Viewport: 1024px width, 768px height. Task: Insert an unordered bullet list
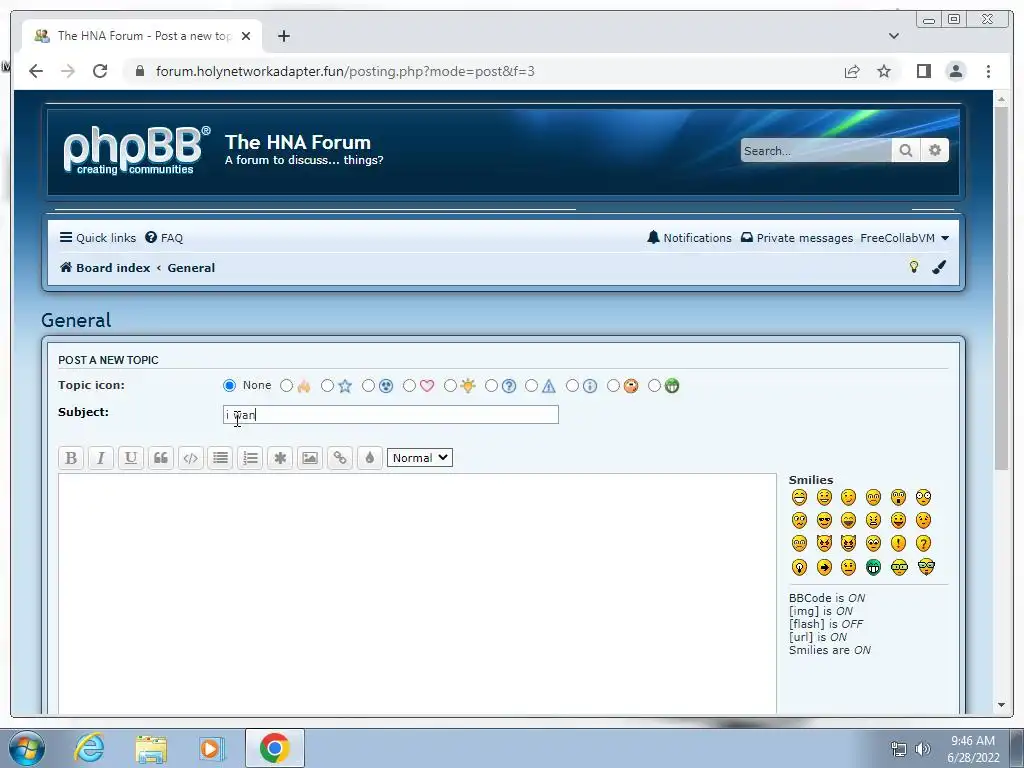pos(220,458)
